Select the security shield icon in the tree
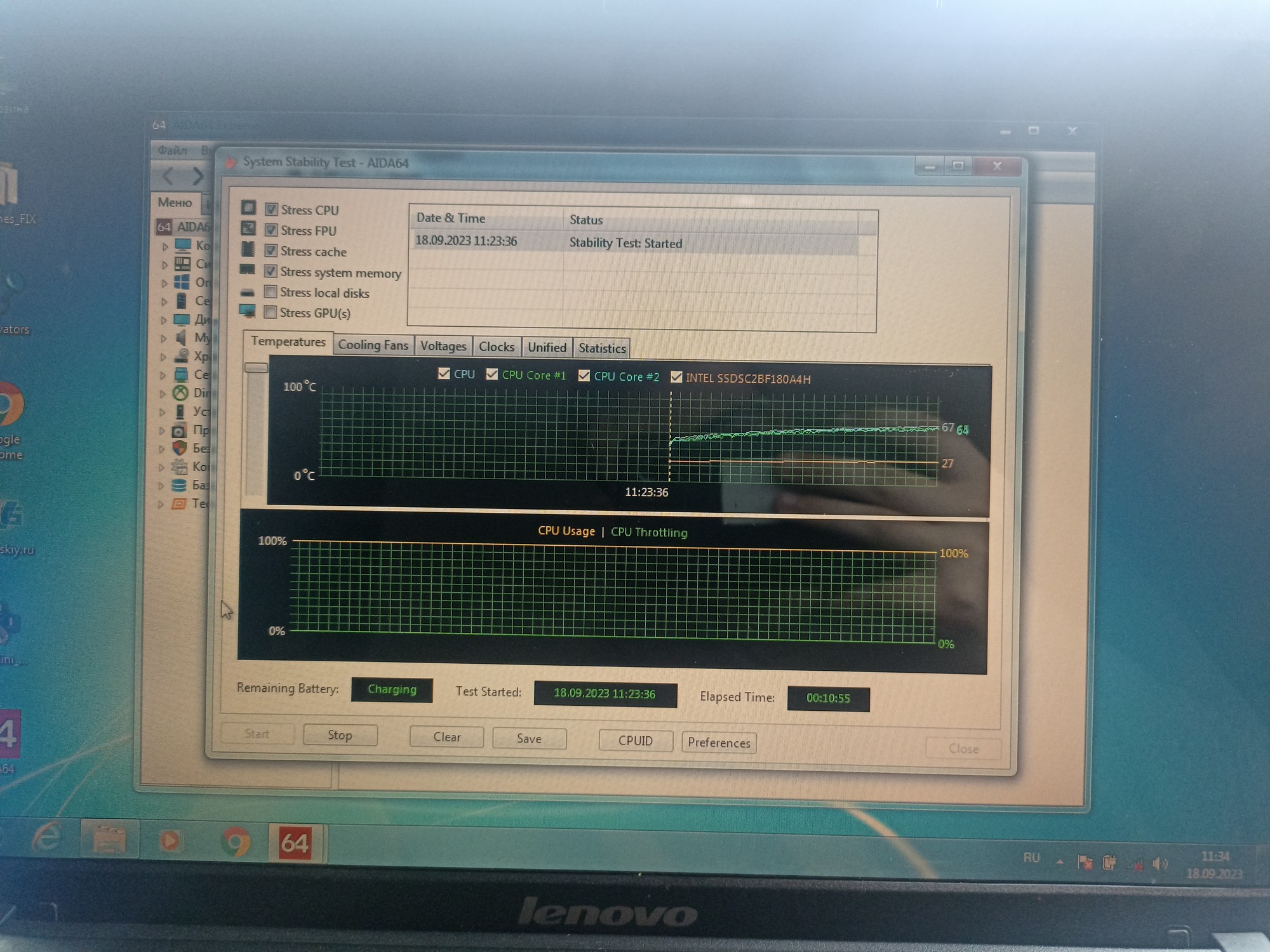The width and height of the screenshot is (1270, 952). tap(180, 448)
